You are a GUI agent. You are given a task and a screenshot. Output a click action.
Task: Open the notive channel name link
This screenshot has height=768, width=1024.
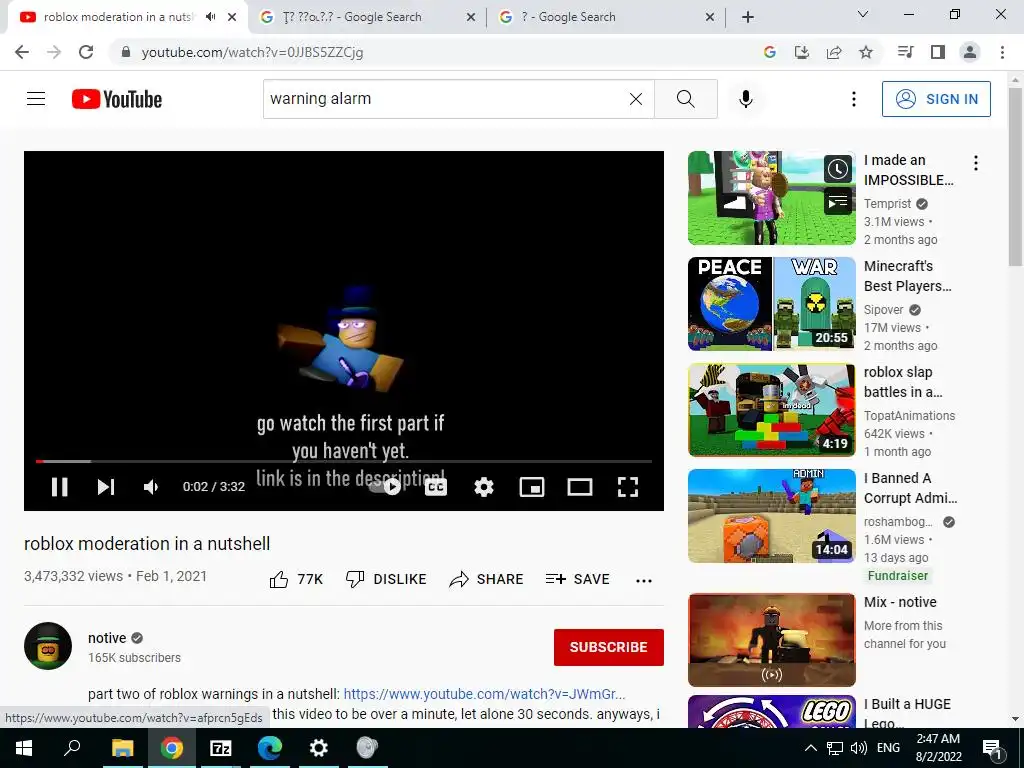tap(107, 638)
